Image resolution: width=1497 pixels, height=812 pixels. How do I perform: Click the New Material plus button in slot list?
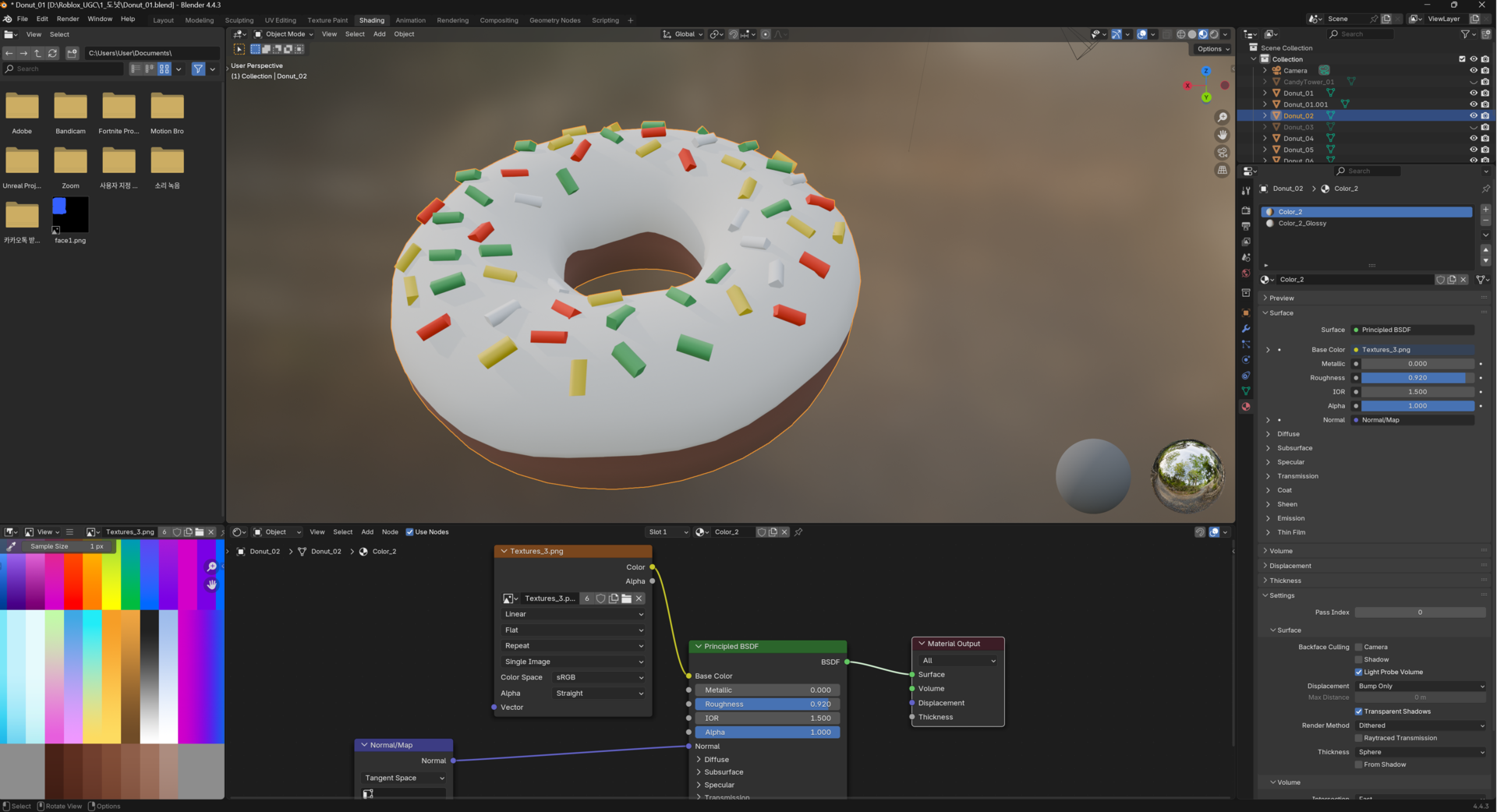[x=1485, y=209]
